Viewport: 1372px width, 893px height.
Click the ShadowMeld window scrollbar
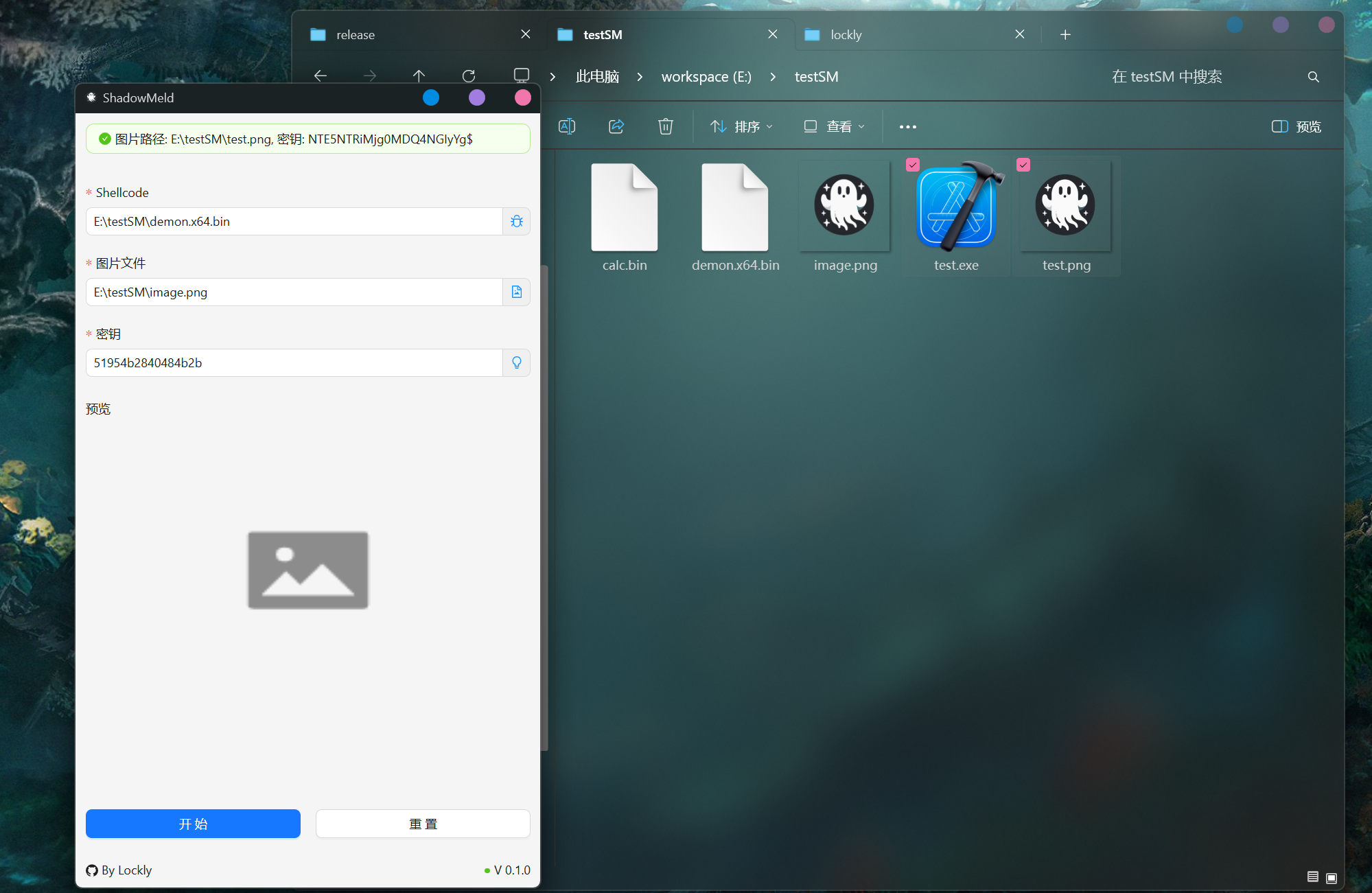(544, 508)
